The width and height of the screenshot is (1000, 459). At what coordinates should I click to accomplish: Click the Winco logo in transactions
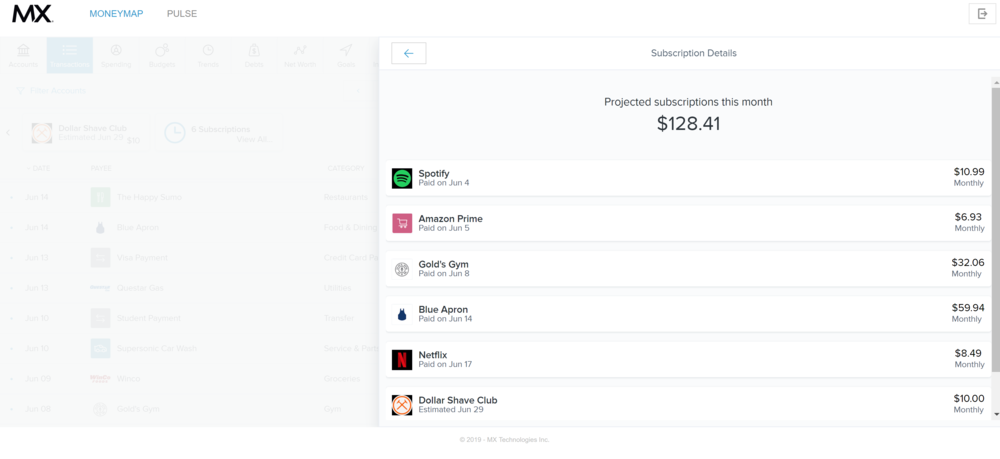100,378
